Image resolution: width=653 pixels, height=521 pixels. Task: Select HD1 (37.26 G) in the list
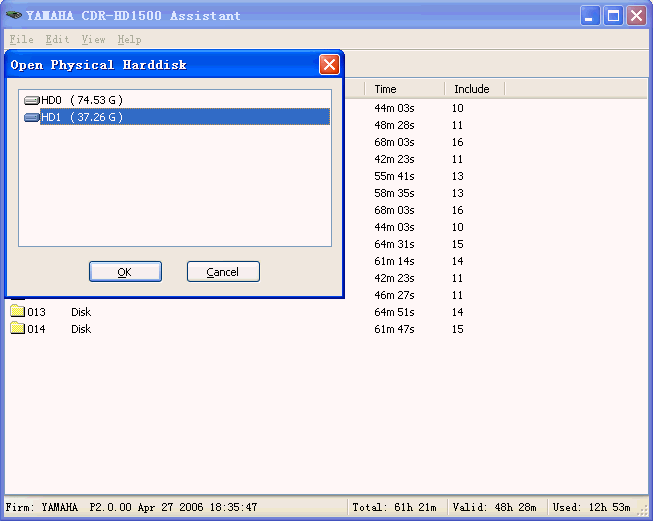point(185,117)
